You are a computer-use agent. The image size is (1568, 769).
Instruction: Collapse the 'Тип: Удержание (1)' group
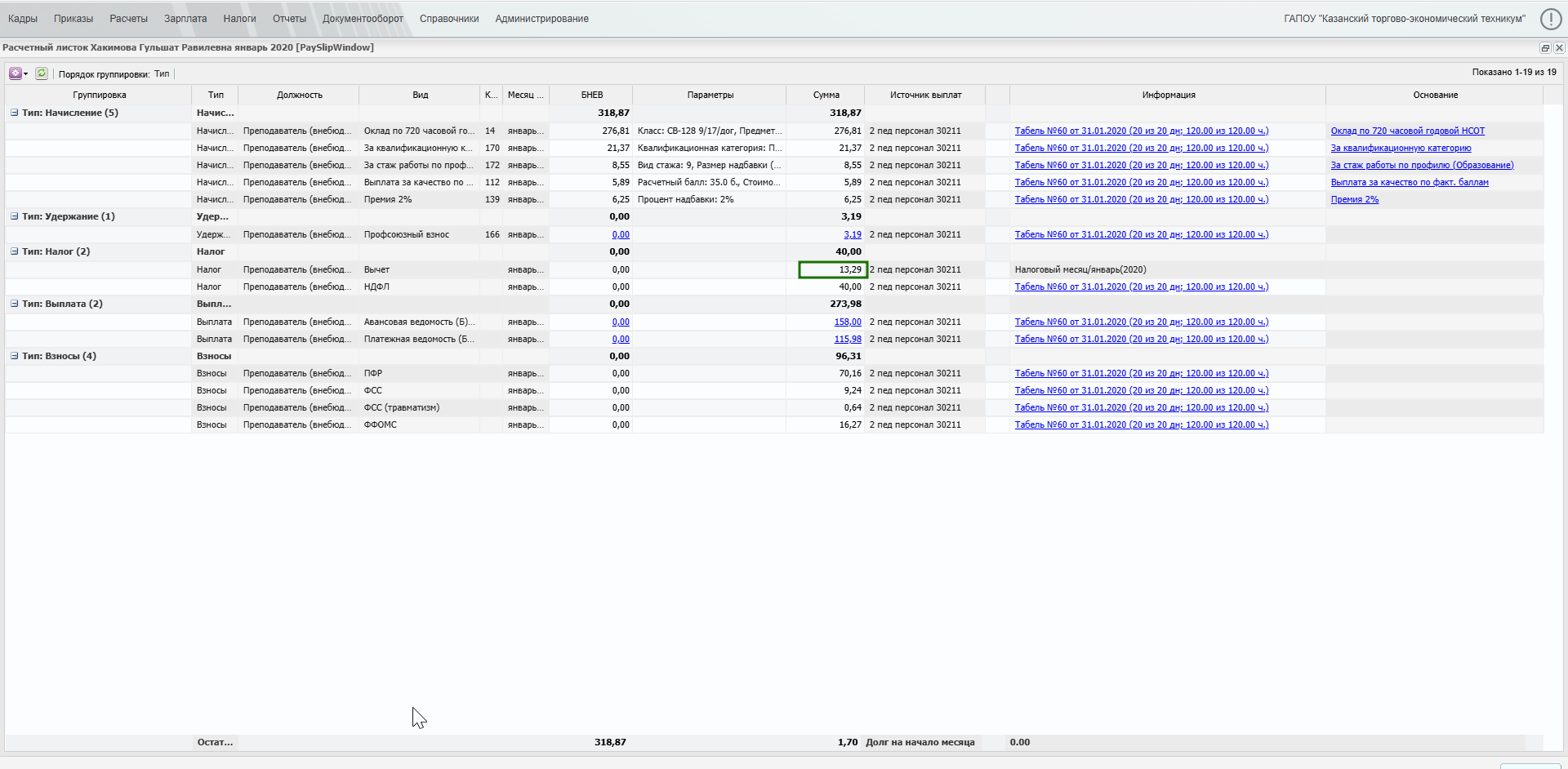click(14, 216)
